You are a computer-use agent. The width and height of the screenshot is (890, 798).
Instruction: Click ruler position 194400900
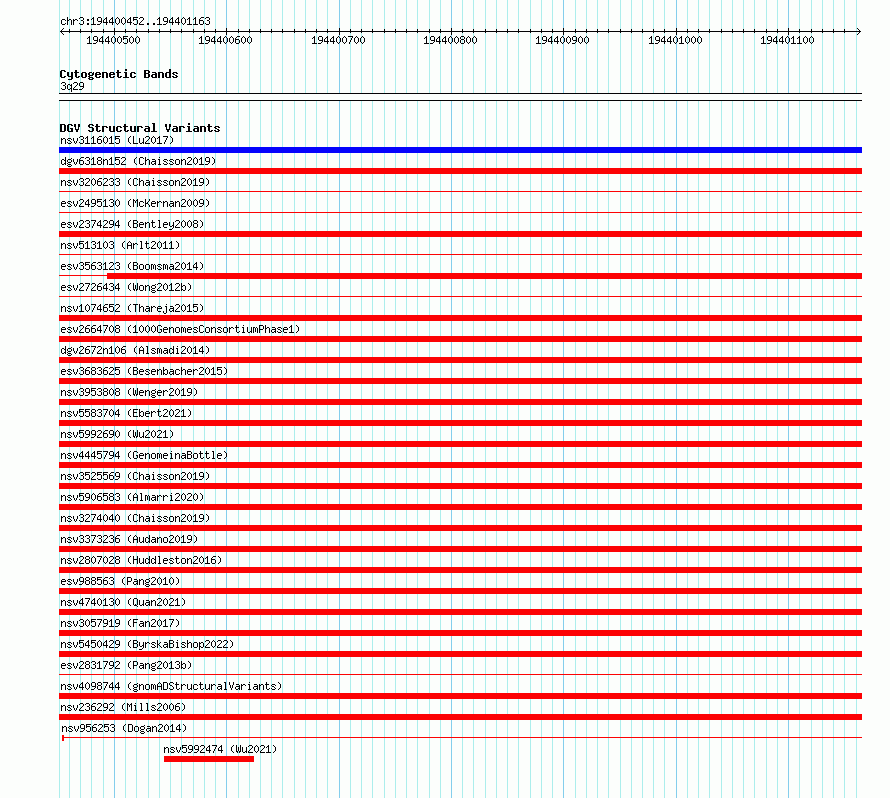click(562, 40)
